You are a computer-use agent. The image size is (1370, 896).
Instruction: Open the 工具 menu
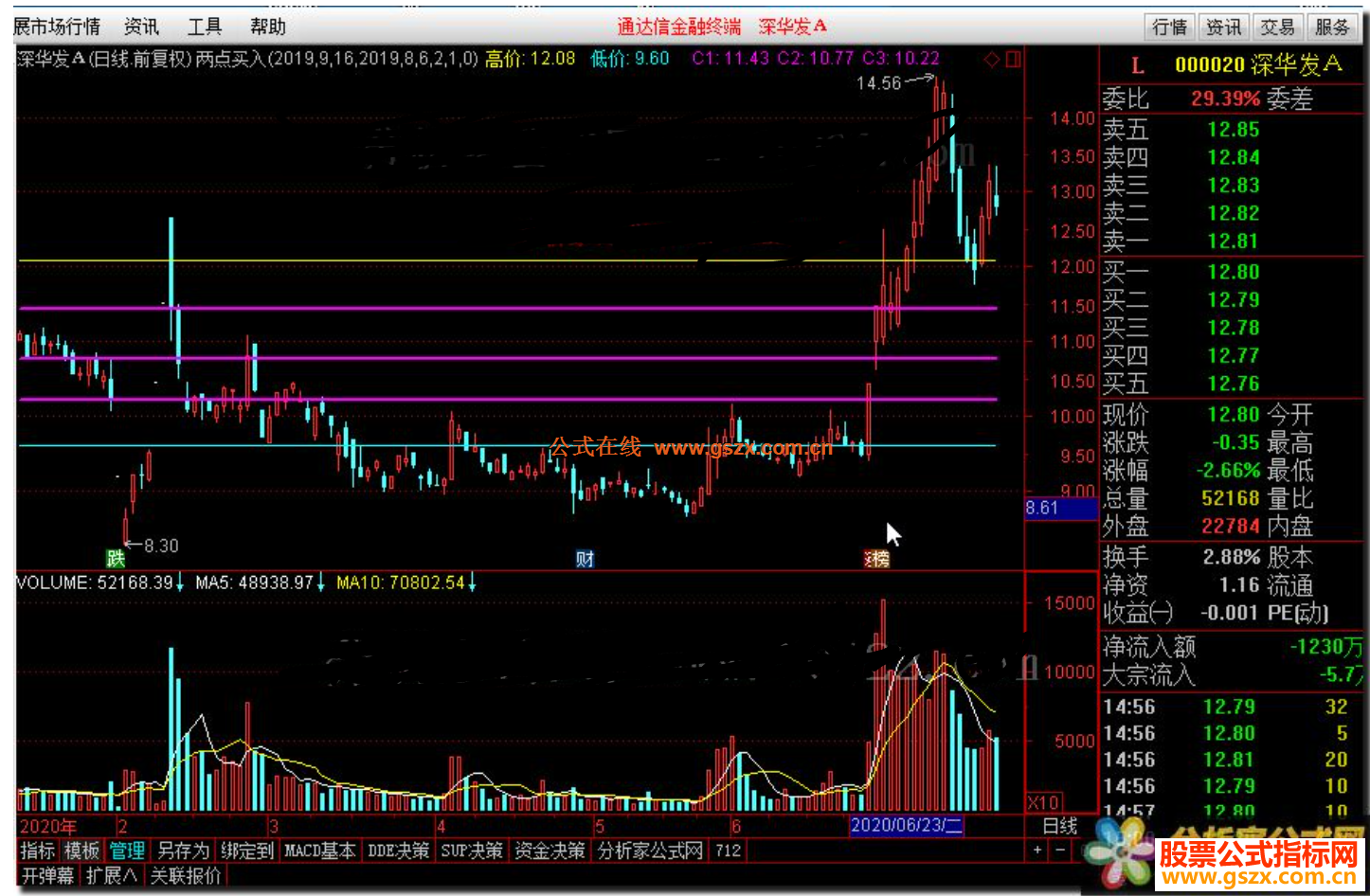[x=205, y=27]
